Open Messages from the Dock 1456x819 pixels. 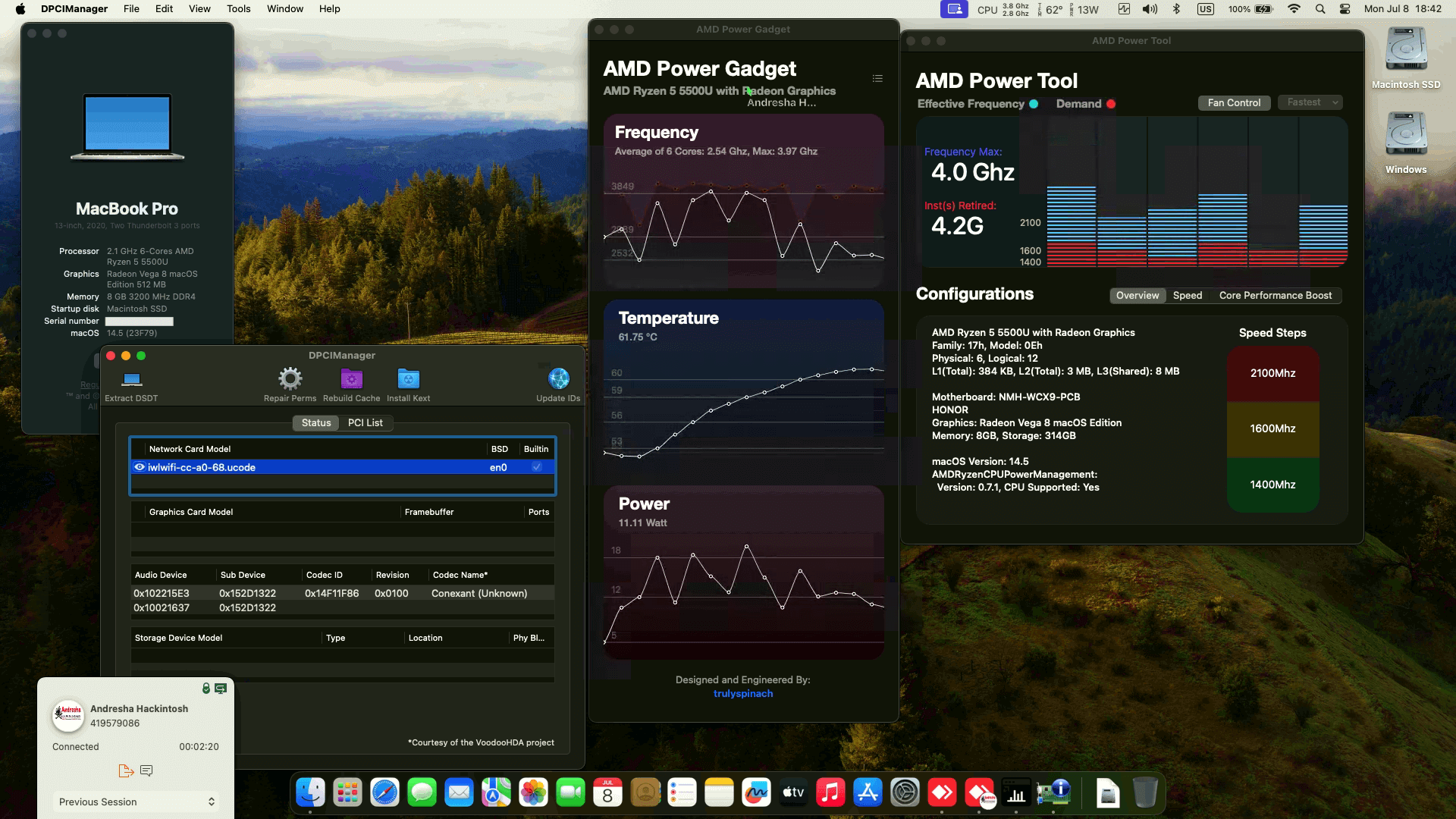click(x=422, y=793)
